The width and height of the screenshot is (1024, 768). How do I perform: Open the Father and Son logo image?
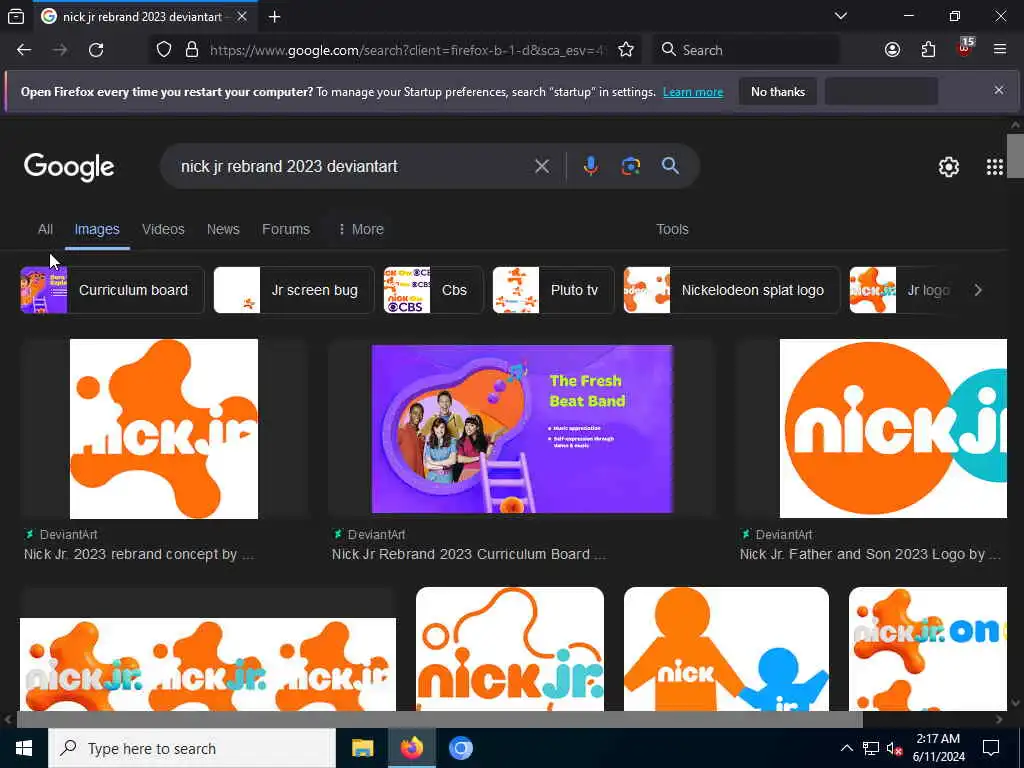pos(893,428)
